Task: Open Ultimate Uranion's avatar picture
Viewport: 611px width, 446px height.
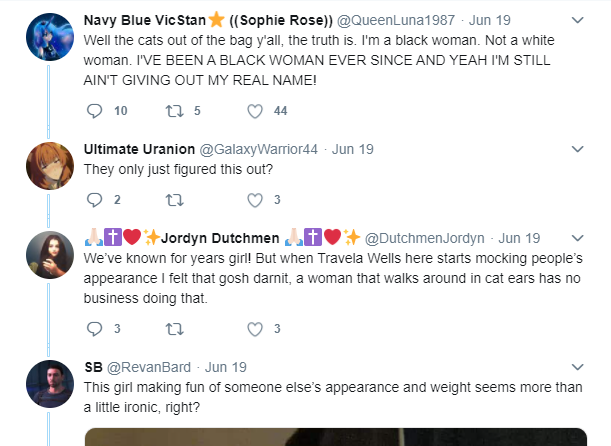Action: (50, 166)
